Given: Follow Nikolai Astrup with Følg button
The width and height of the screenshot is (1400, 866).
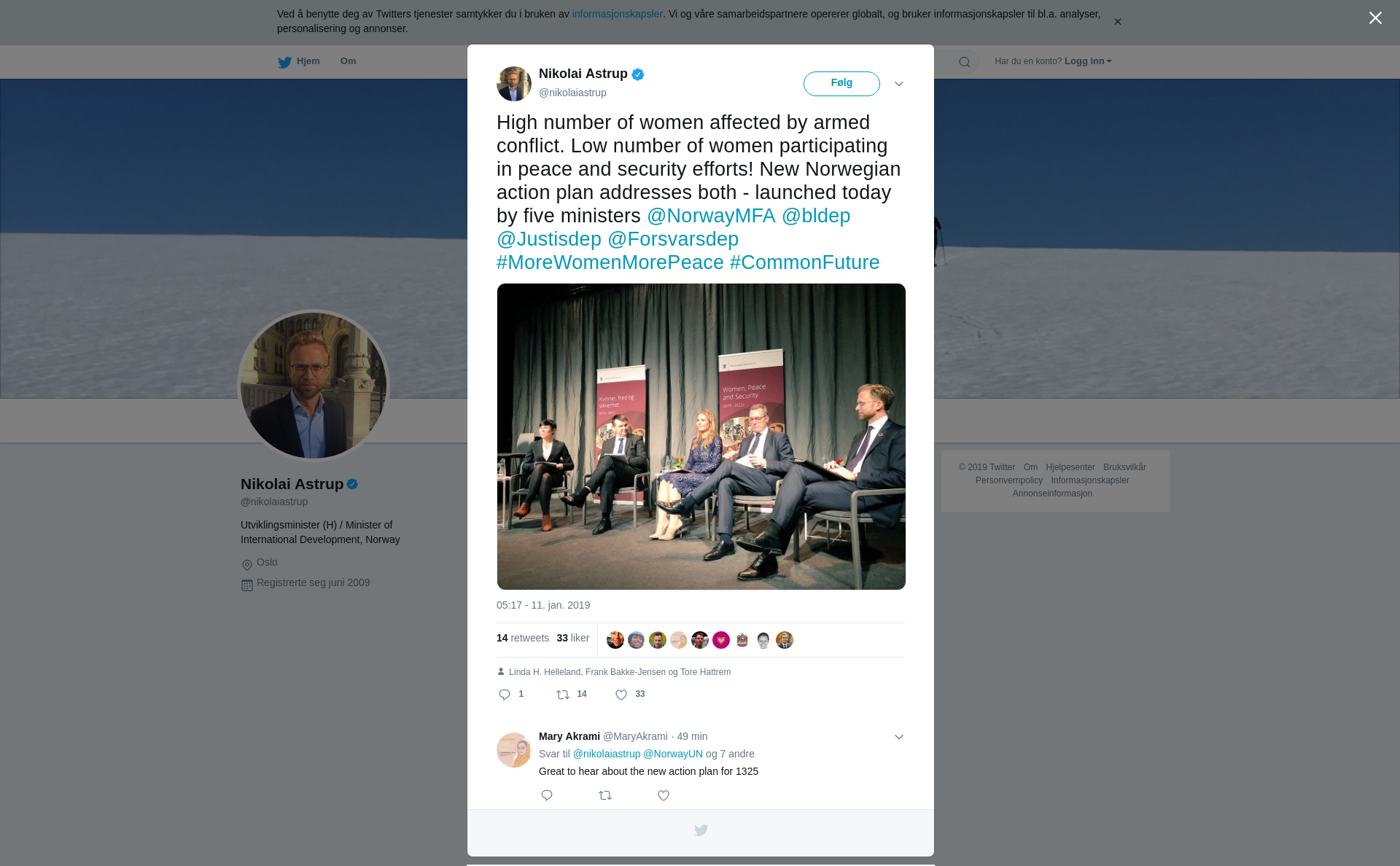Looking at the screenshot, I should click(x=841, y=84).
